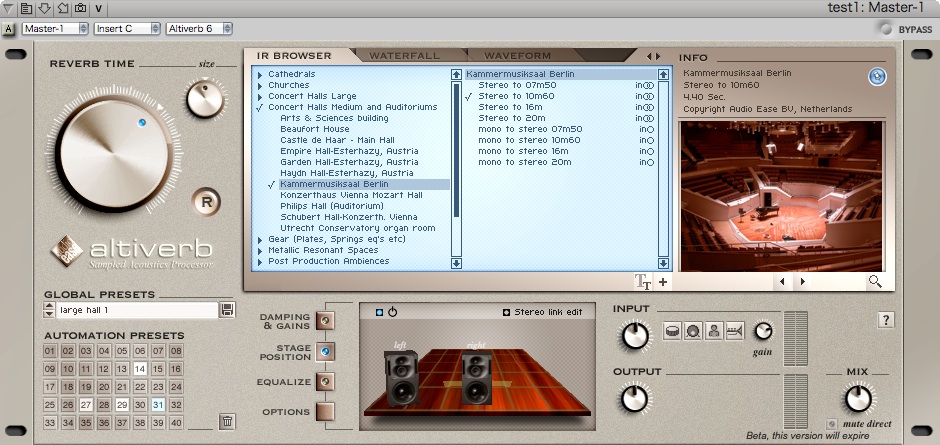Switch to the IR Browser tab
The height and width of the screenshot is (445, 940).
point(294,56)
